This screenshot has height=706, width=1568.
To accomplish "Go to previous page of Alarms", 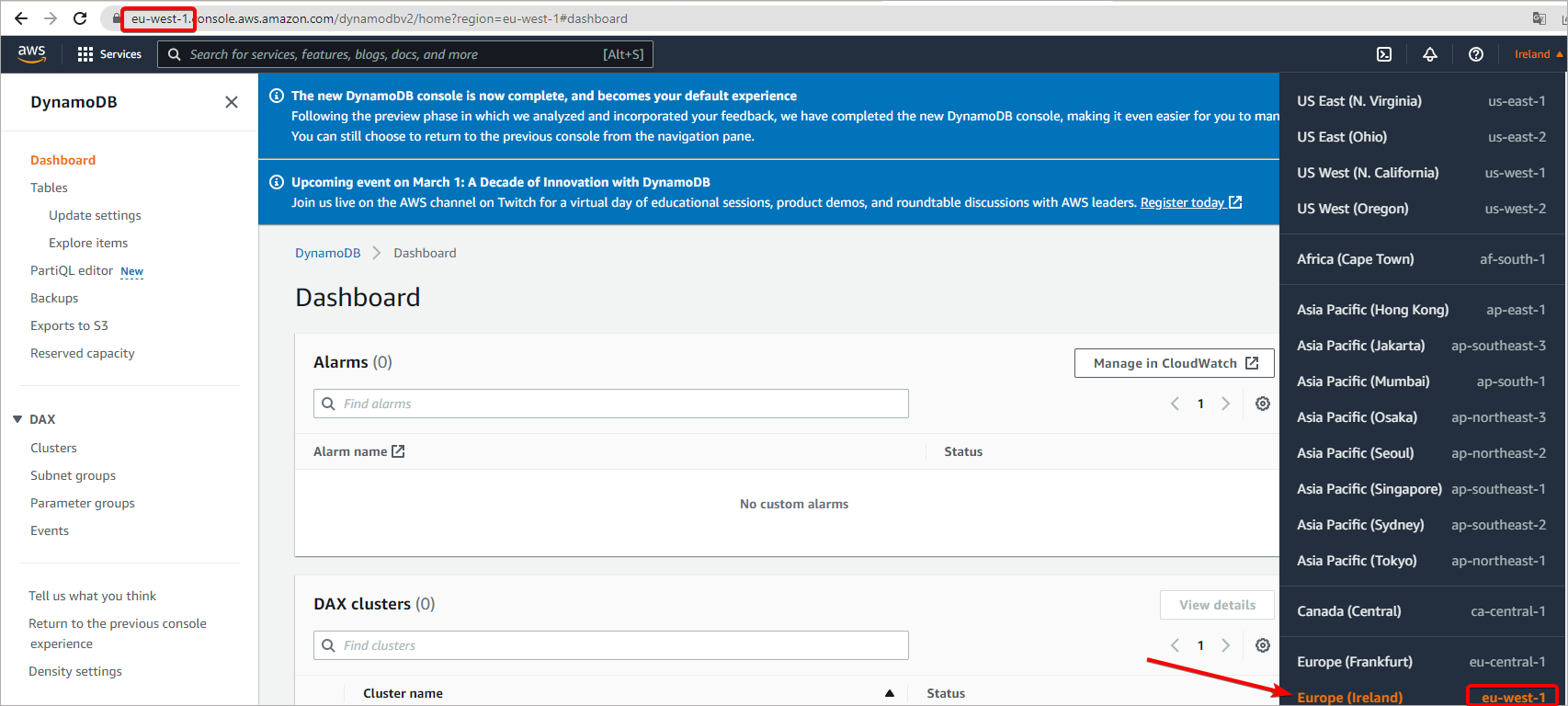I will [1175, 404].
